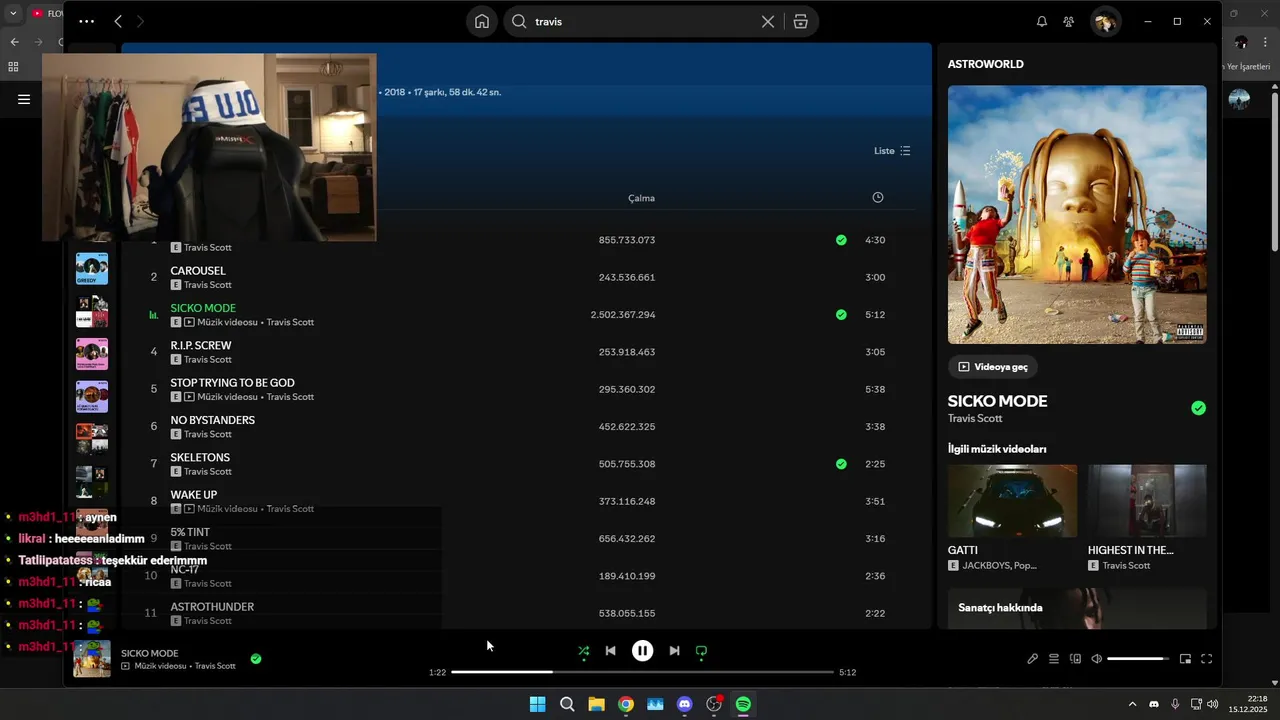Toggle saved checkmark on the 4:30 track
This screenshot has height=720, width=1280.
point(841,240)
